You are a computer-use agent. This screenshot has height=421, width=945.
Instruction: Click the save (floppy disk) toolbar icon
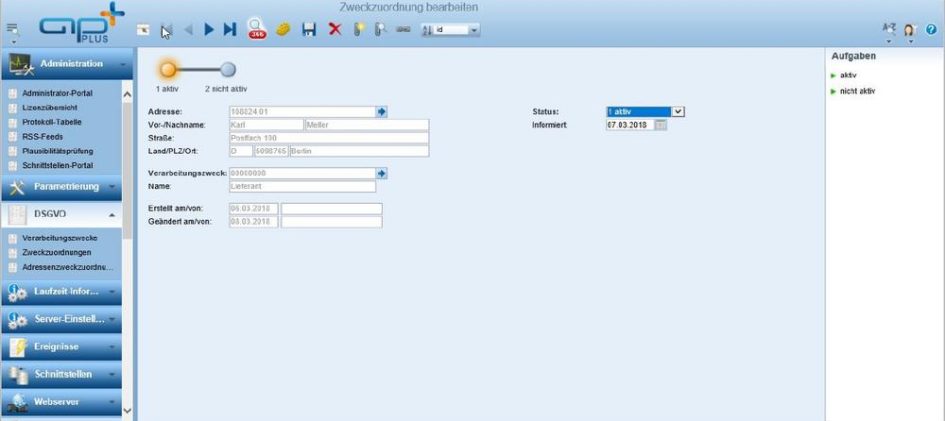310,30
